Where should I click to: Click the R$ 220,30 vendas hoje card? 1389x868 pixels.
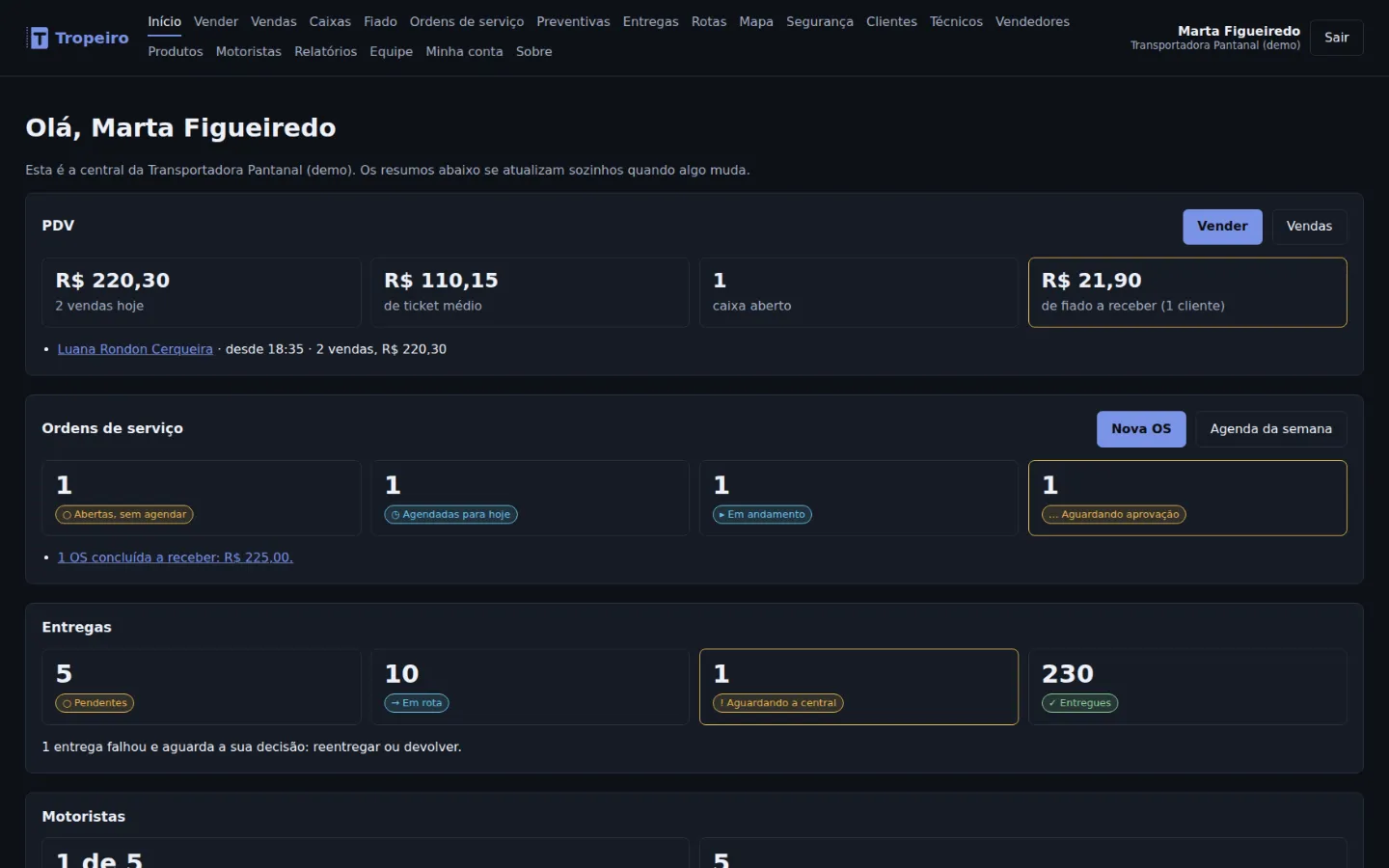pos(202,292)
